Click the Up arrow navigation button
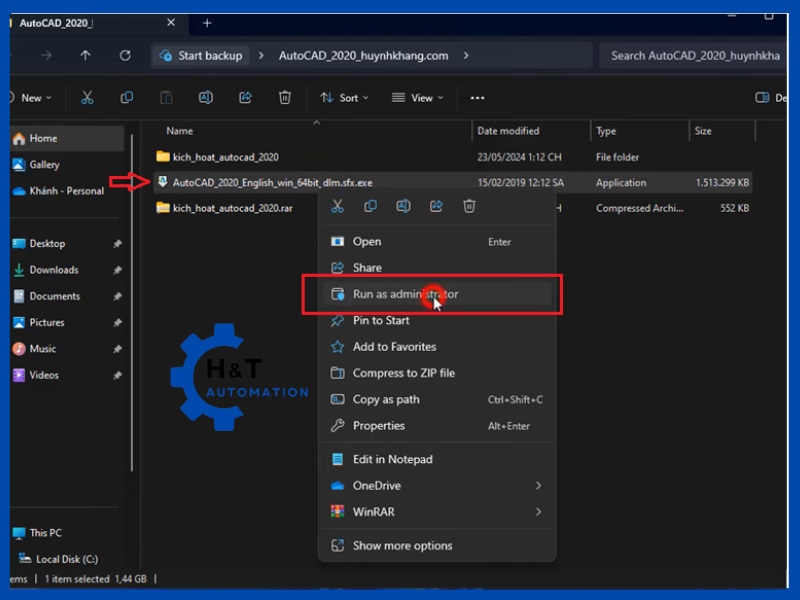This screenshot has width=800, height=600. [85, 56]
